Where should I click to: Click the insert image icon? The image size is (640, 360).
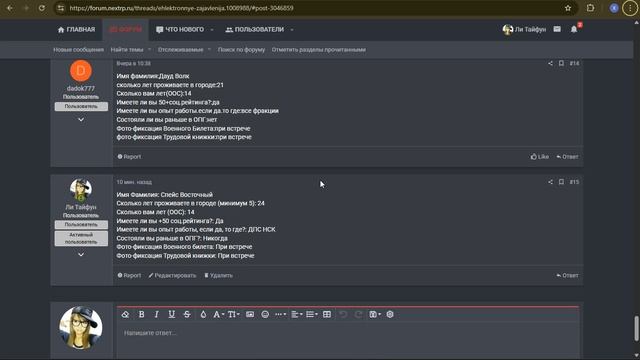250,314
